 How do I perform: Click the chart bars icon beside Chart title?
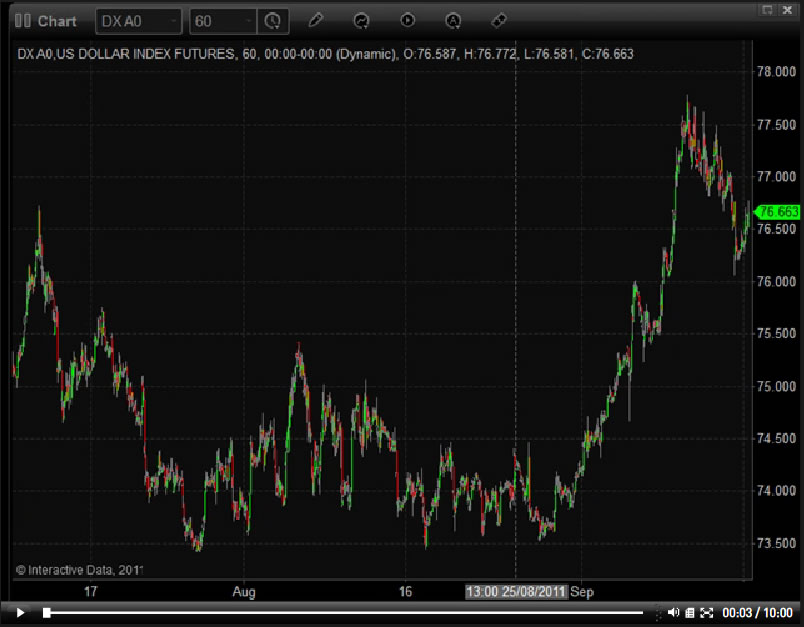22,20
